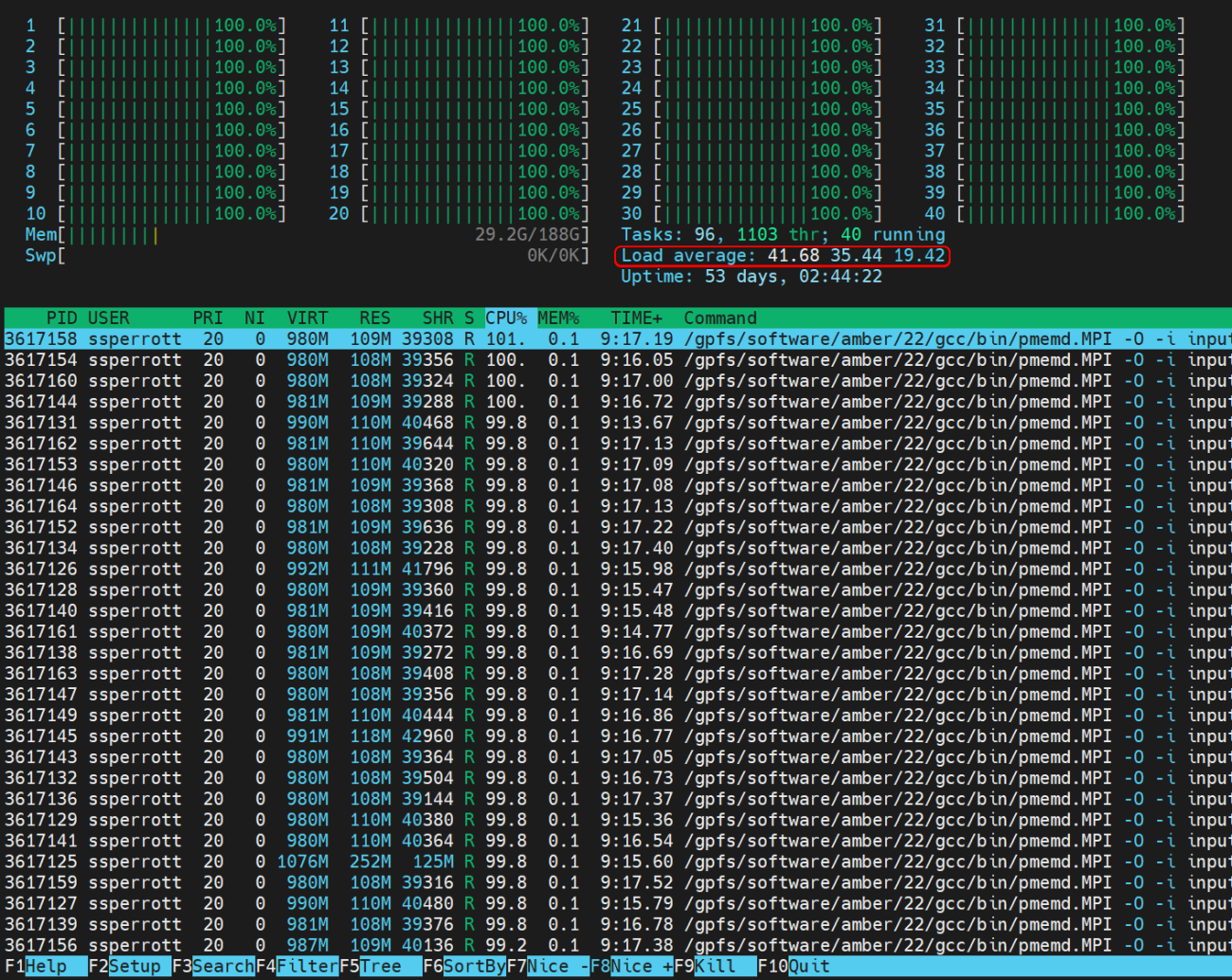Sort by the RES column header

point(375,318)
